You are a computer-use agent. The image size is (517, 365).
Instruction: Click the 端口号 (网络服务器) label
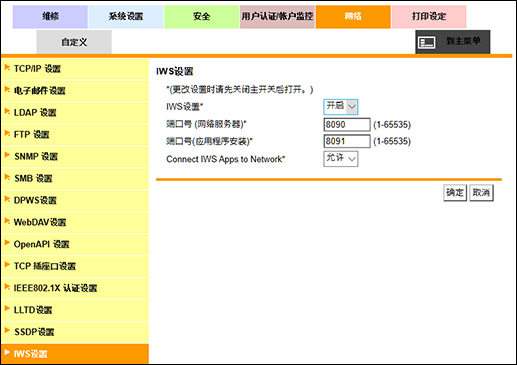click(x=206, y=124)
